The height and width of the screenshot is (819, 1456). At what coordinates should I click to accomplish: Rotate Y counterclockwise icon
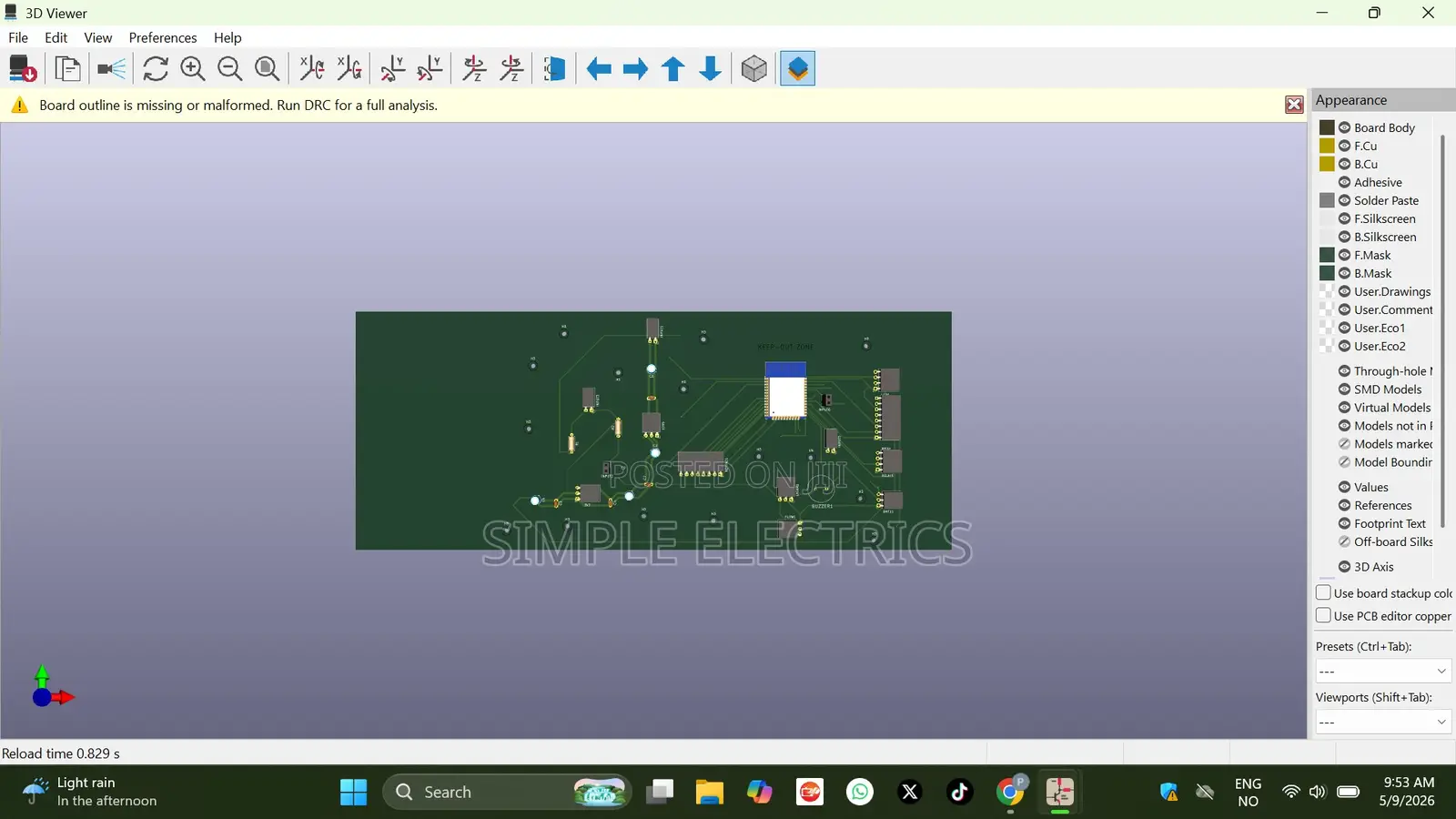tap(430, 69)
